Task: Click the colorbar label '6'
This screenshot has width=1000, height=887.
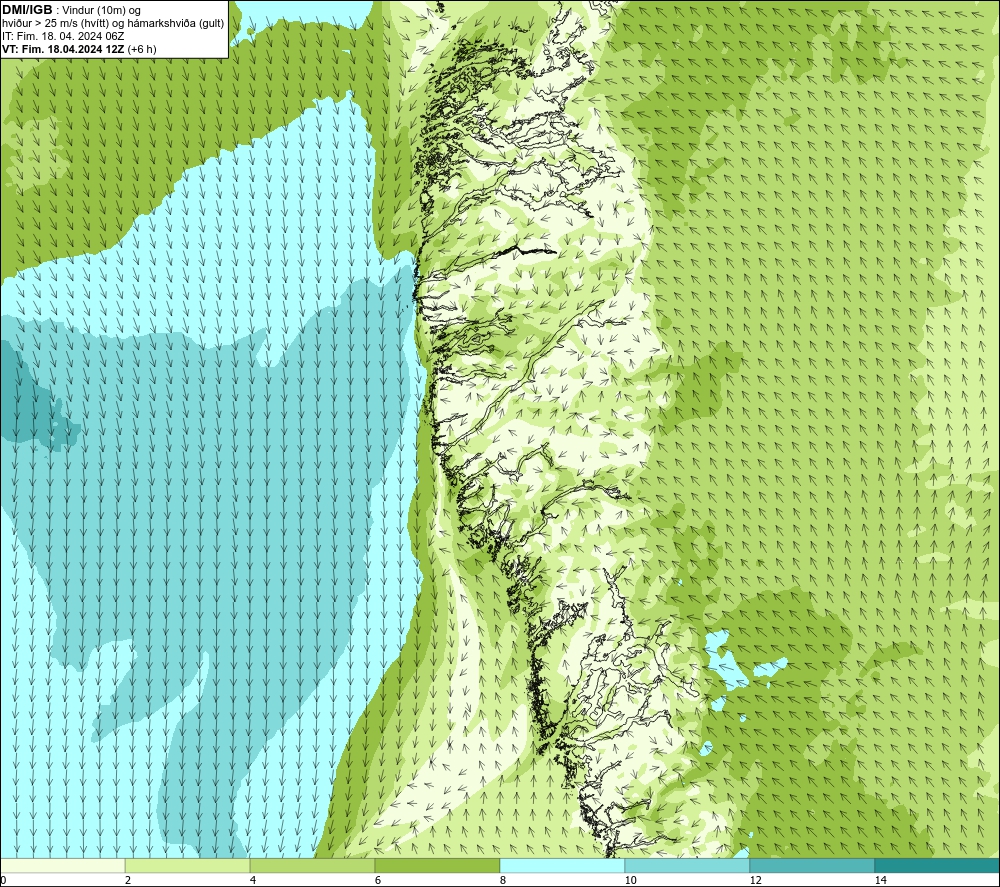Action: coord(378,880)
